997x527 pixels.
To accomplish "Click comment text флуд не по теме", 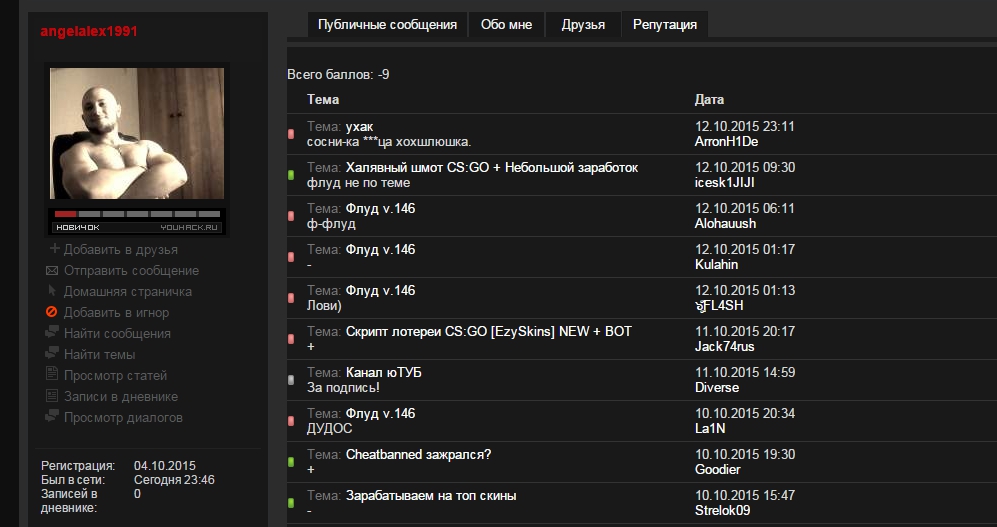I will pos(359,183).
